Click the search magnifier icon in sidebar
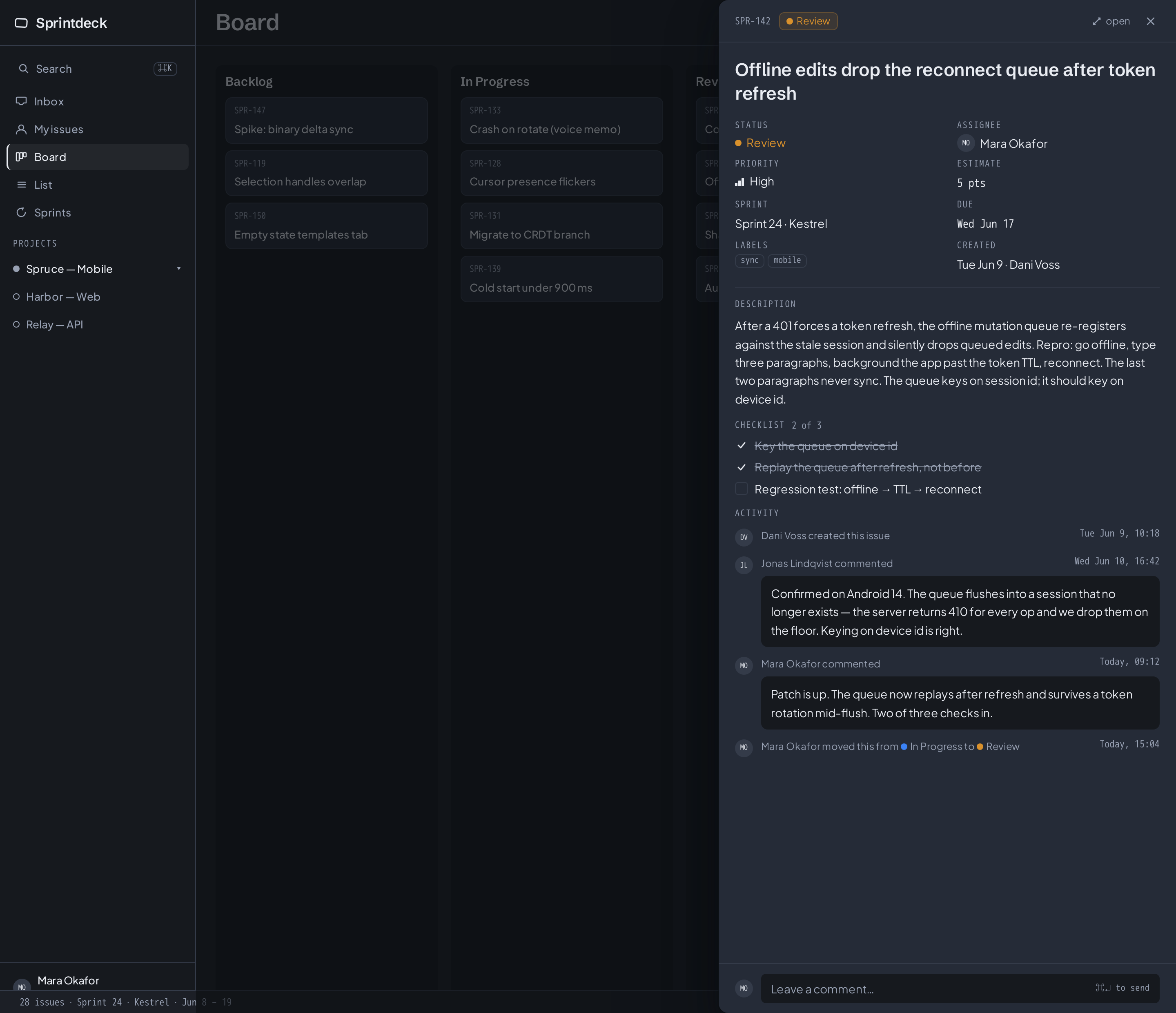 click(23, 69)
